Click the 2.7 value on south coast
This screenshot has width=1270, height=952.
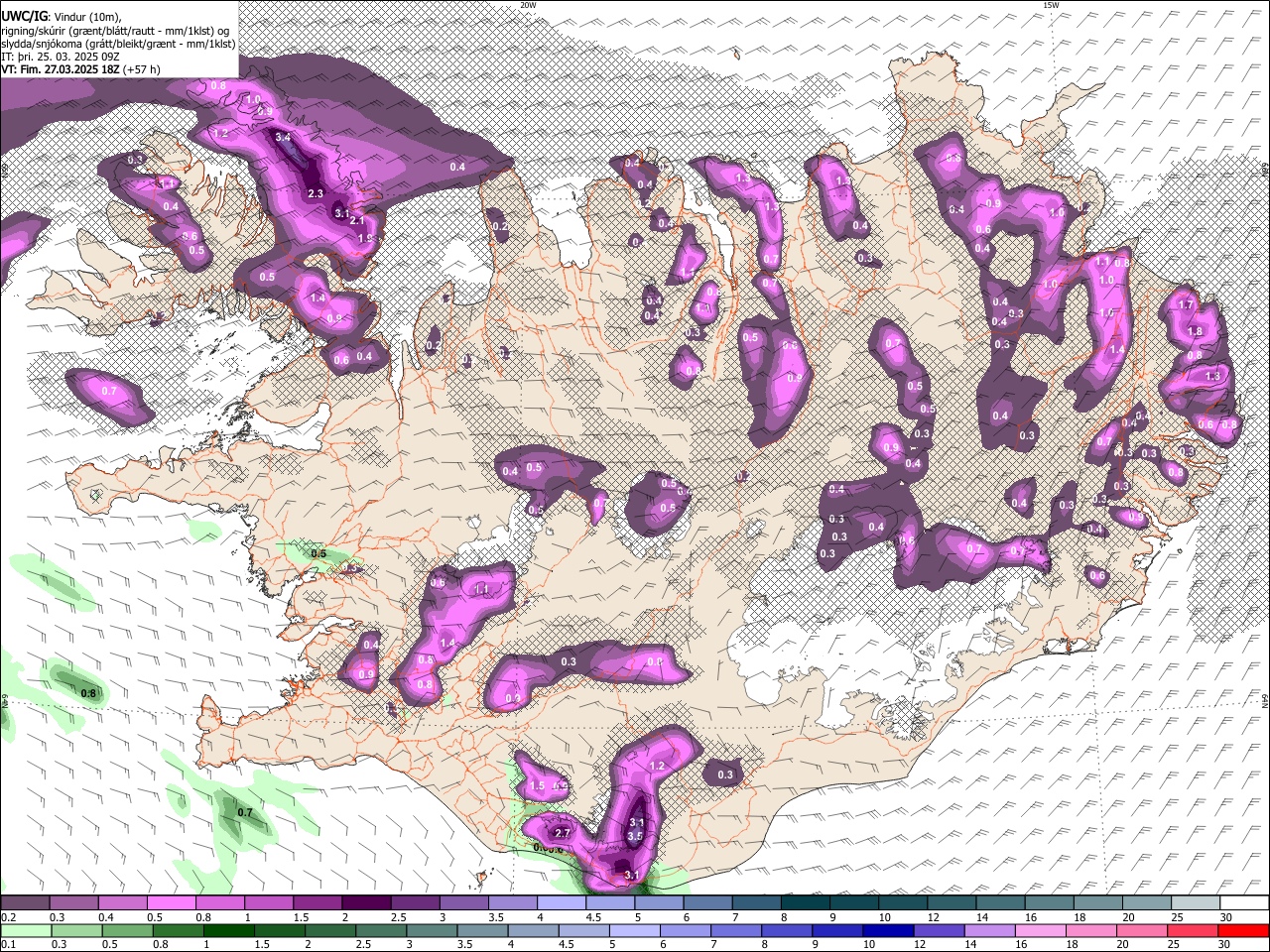click(x=563, y=833)
